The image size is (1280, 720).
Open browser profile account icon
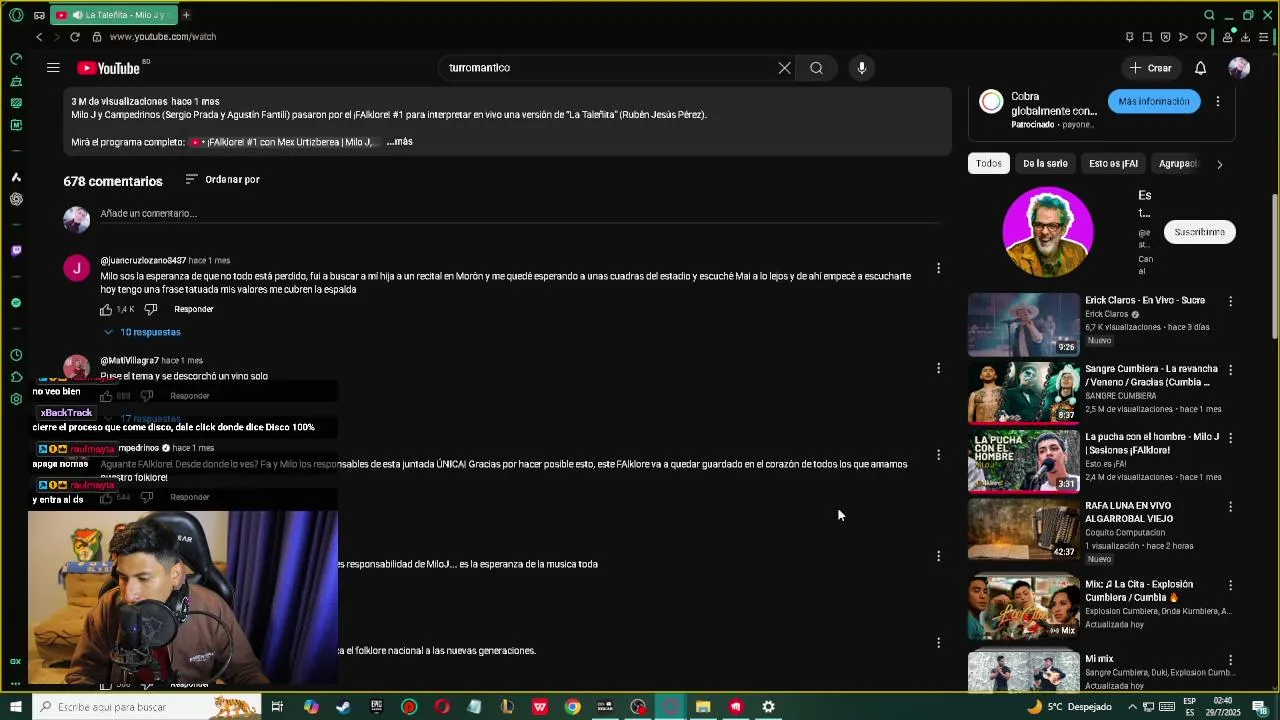coord(1227,37)
